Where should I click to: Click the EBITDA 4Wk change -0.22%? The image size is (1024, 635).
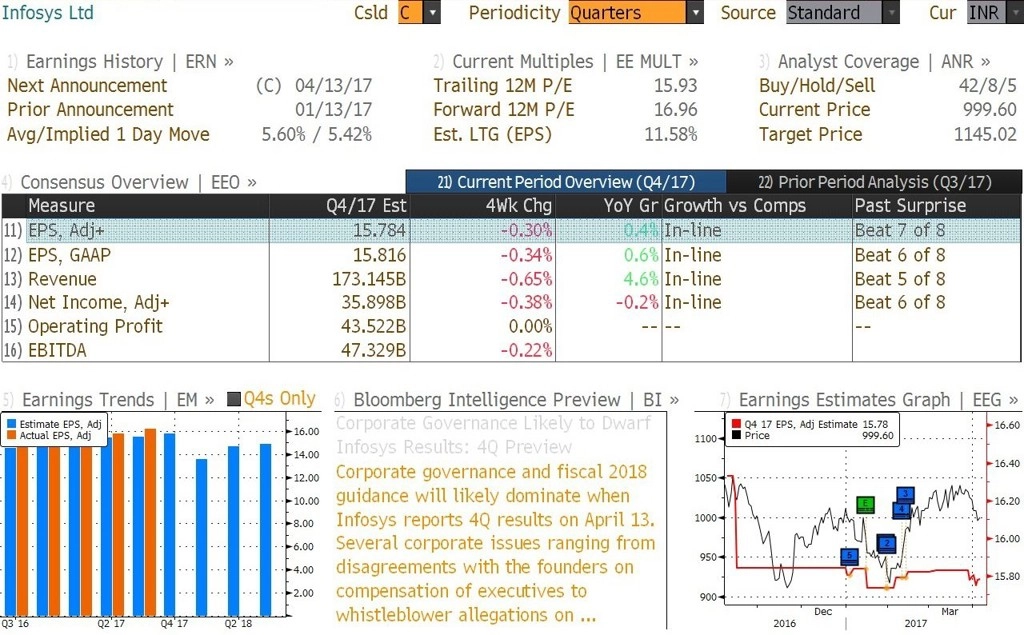pyautogui.click(x=526, y=350)
